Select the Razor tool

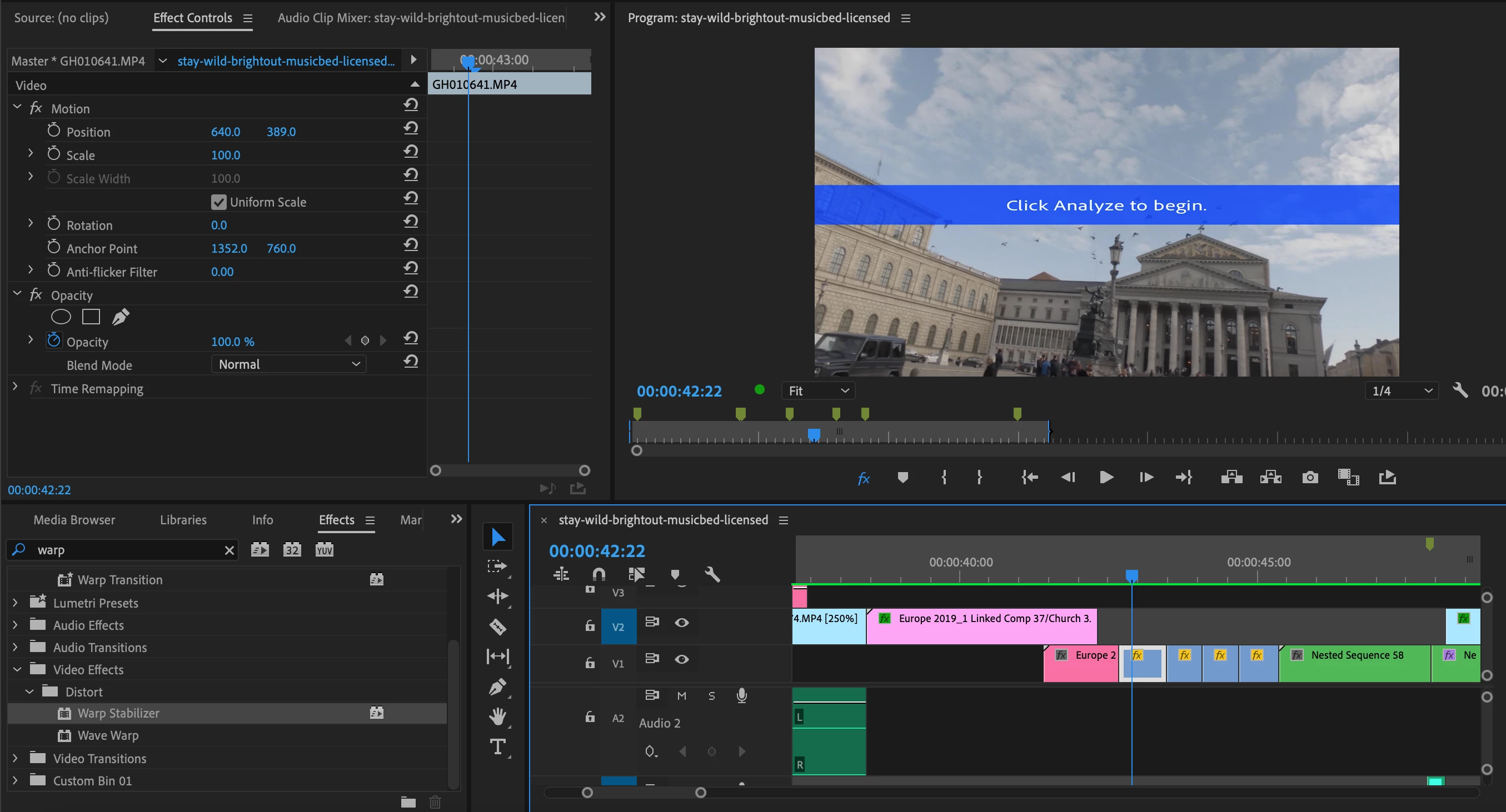coord(497,627)
